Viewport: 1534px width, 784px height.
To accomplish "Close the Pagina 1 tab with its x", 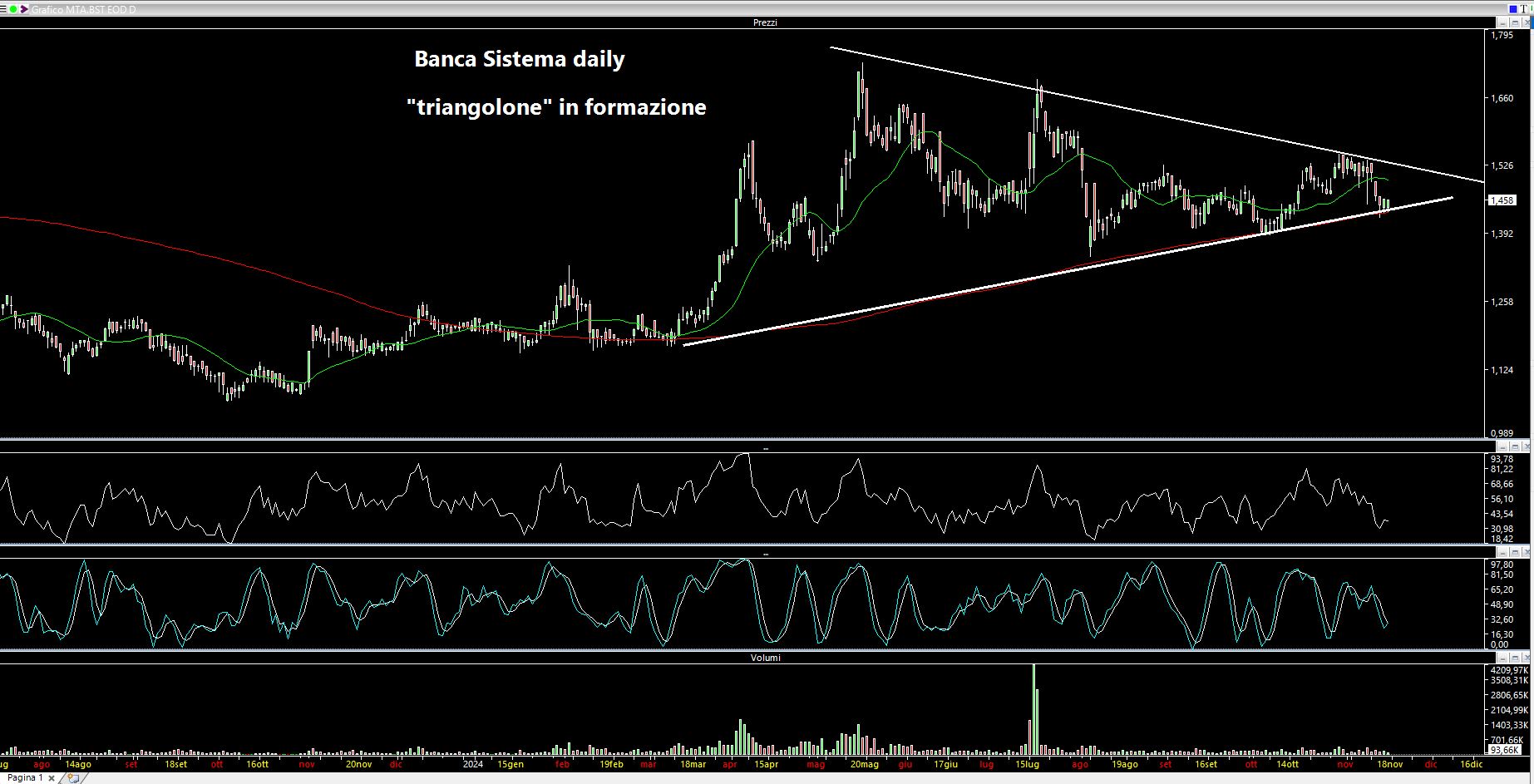I will 52,778.
